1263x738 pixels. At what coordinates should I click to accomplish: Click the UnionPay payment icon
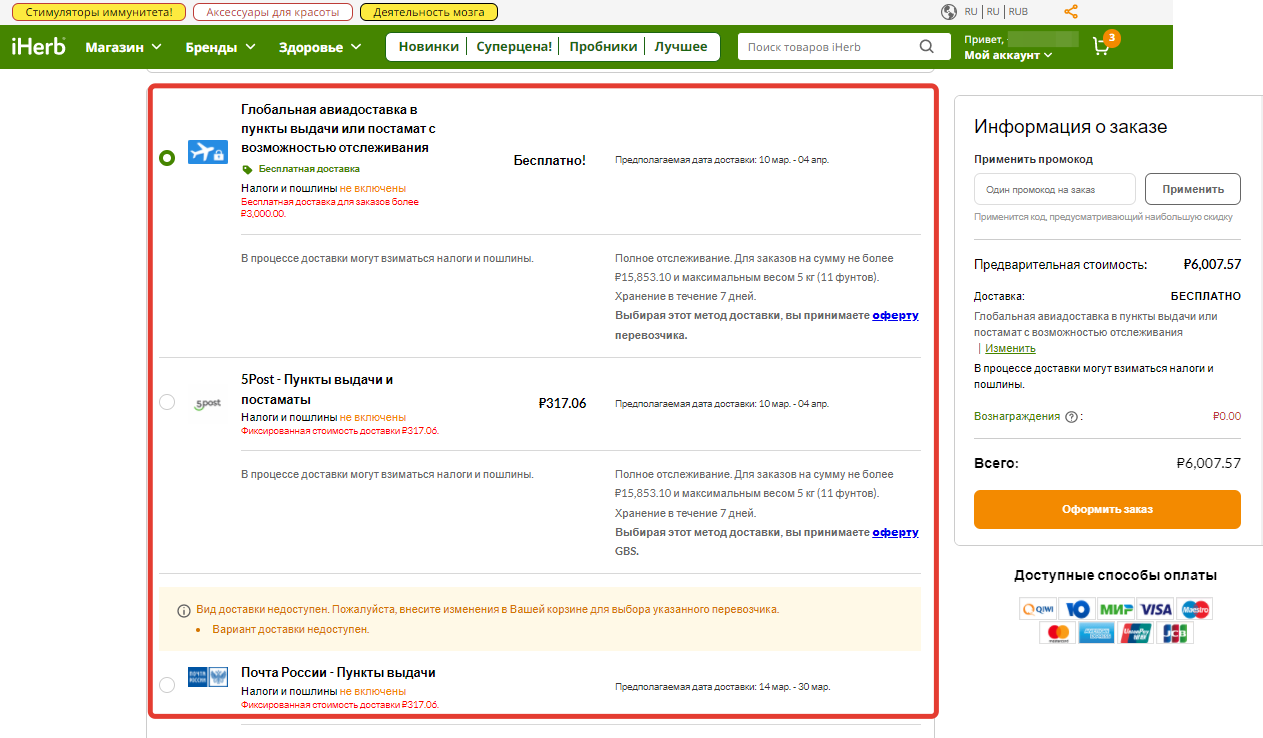1135,633
